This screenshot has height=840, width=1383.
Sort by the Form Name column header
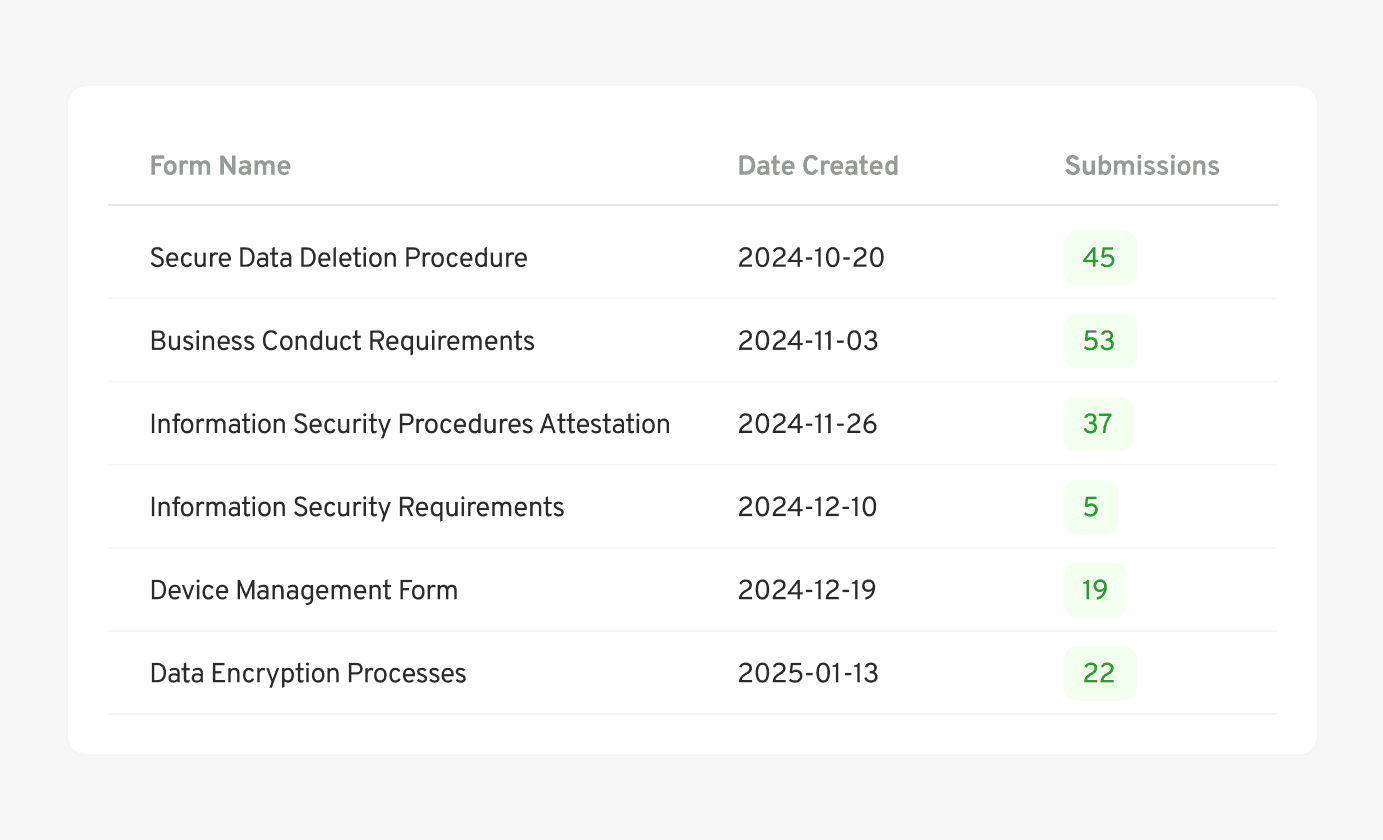220,166
